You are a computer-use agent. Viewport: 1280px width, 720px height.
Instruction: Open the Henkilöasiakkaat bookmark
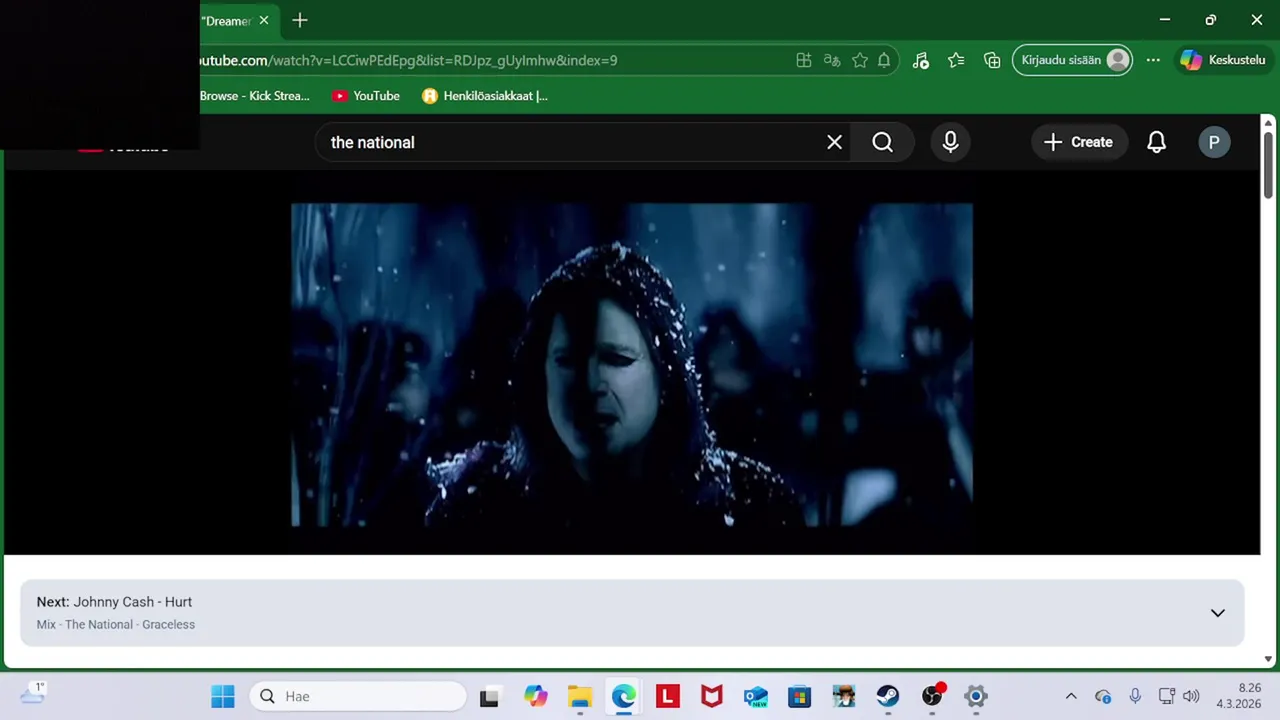click(x=485, y=96)
